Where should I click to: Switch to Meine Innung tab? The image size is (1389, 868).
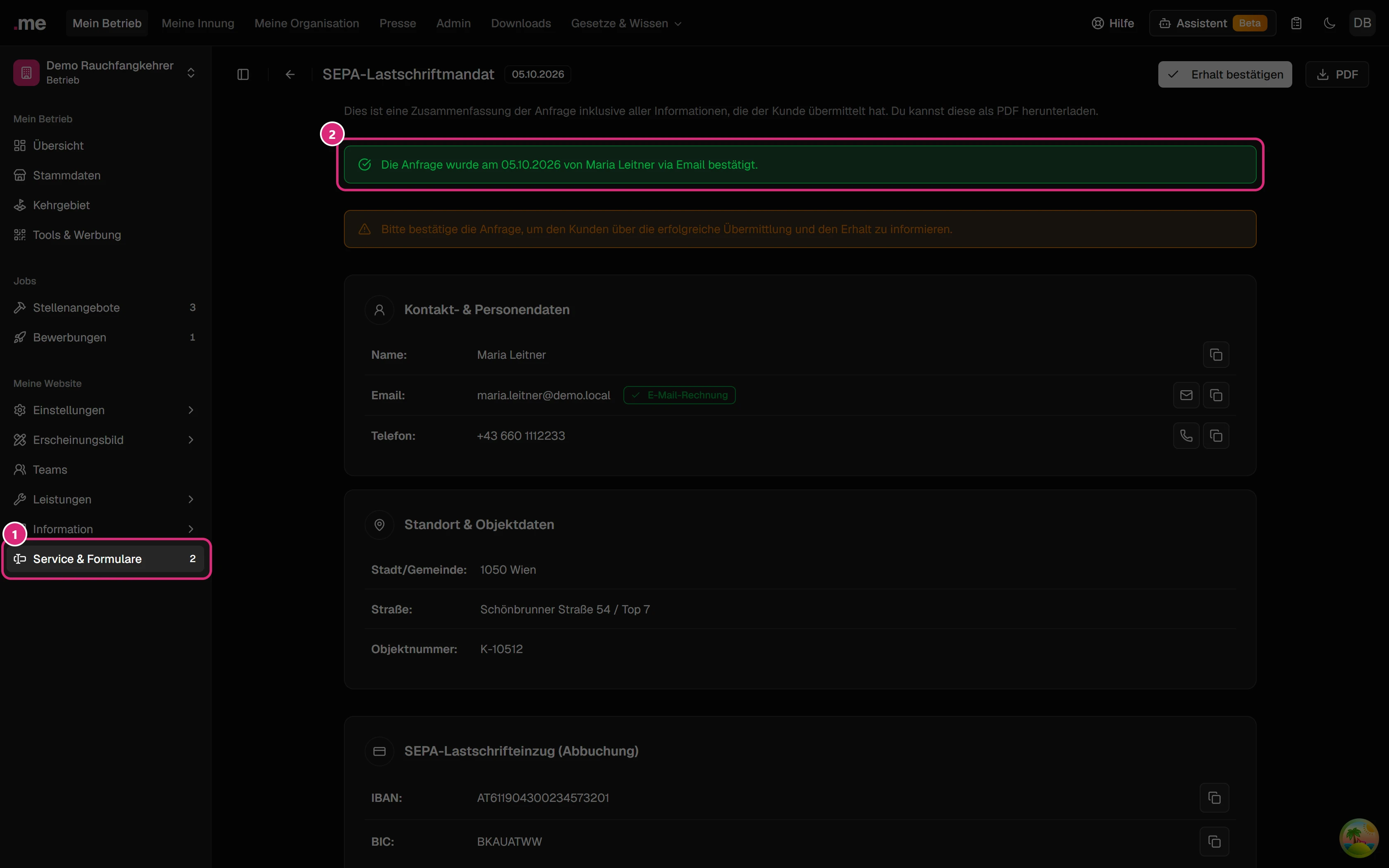point(198,24)
